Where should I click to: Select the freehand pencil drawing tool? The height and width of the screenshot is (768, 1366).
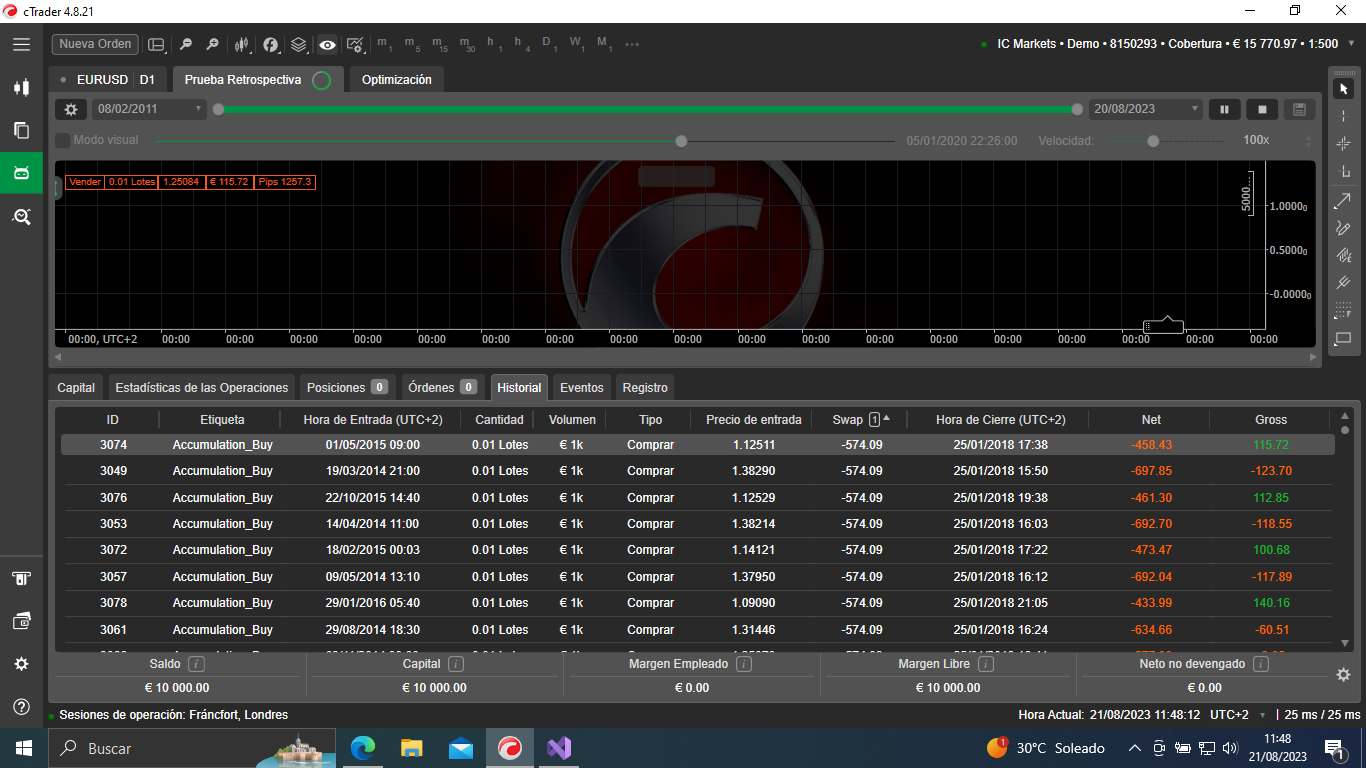coord(1343,228)
